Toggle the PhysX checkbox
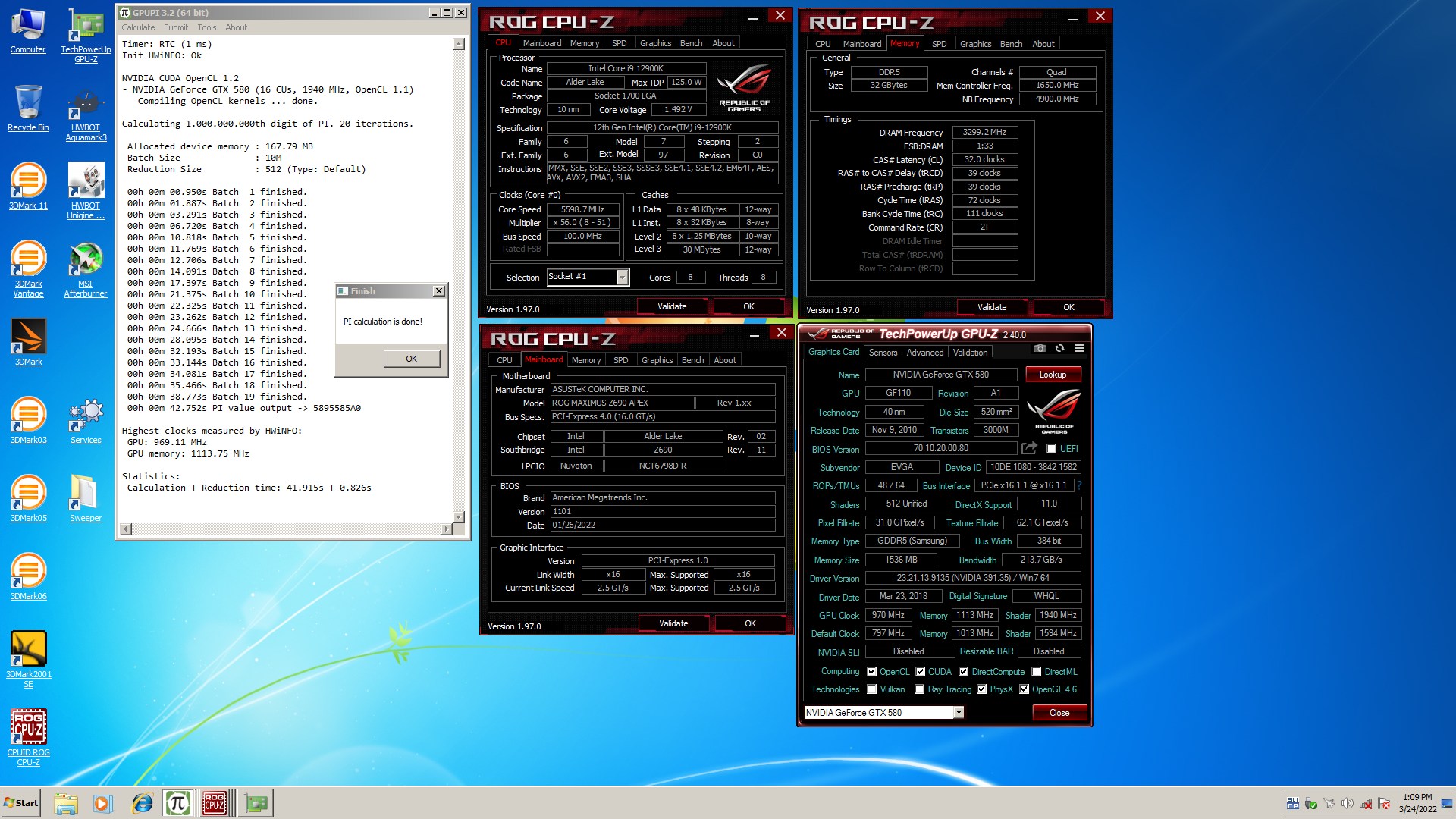 pyautogui.click(x=981, y=689)
